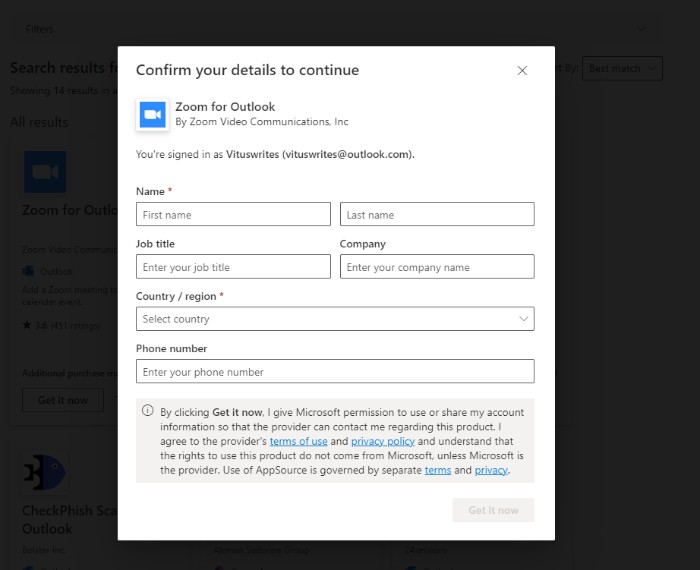Open the Select country dropdown

click(x=335, y=319)
